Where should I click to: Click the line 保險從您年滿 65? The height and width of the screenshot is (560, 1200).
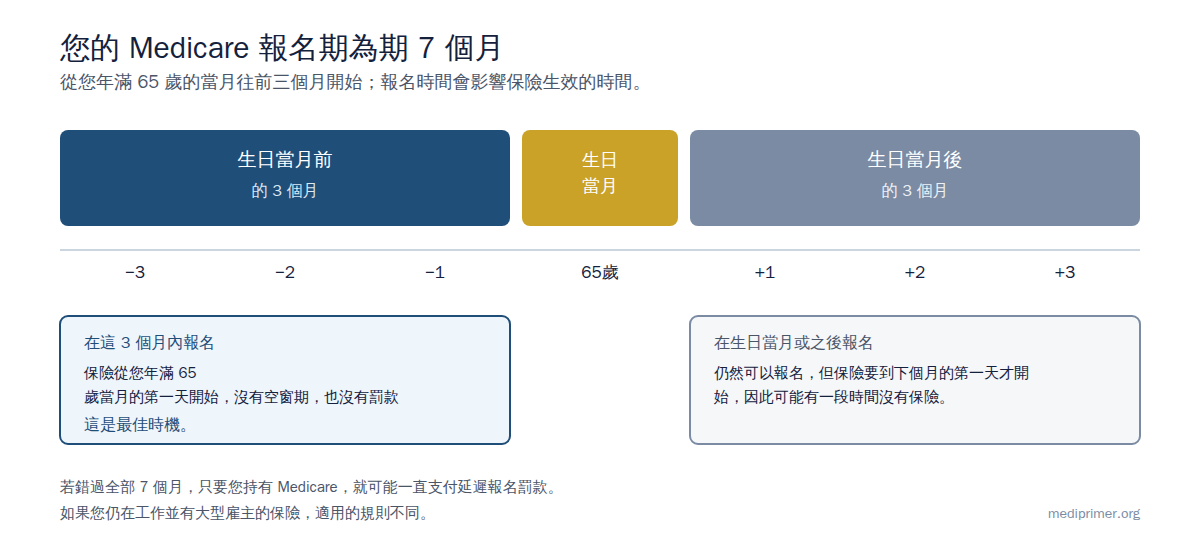140,373
